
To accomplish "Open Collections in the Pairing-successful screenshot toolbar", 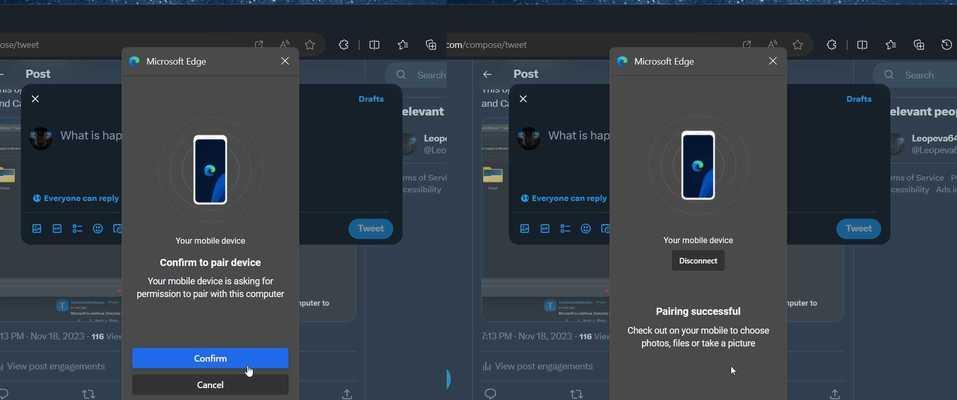I will (919, 45).
